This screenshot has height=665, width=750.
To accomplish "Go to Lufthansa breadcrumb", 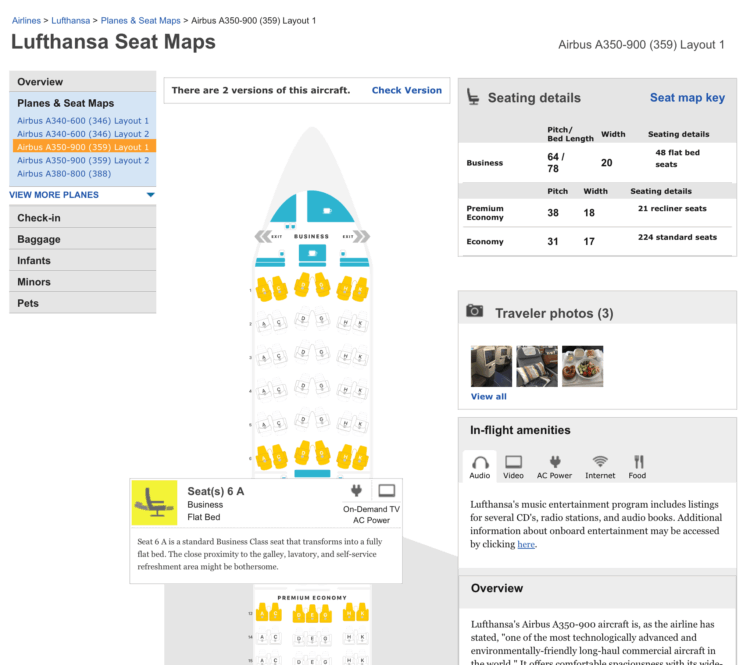I will click(70, 21).
